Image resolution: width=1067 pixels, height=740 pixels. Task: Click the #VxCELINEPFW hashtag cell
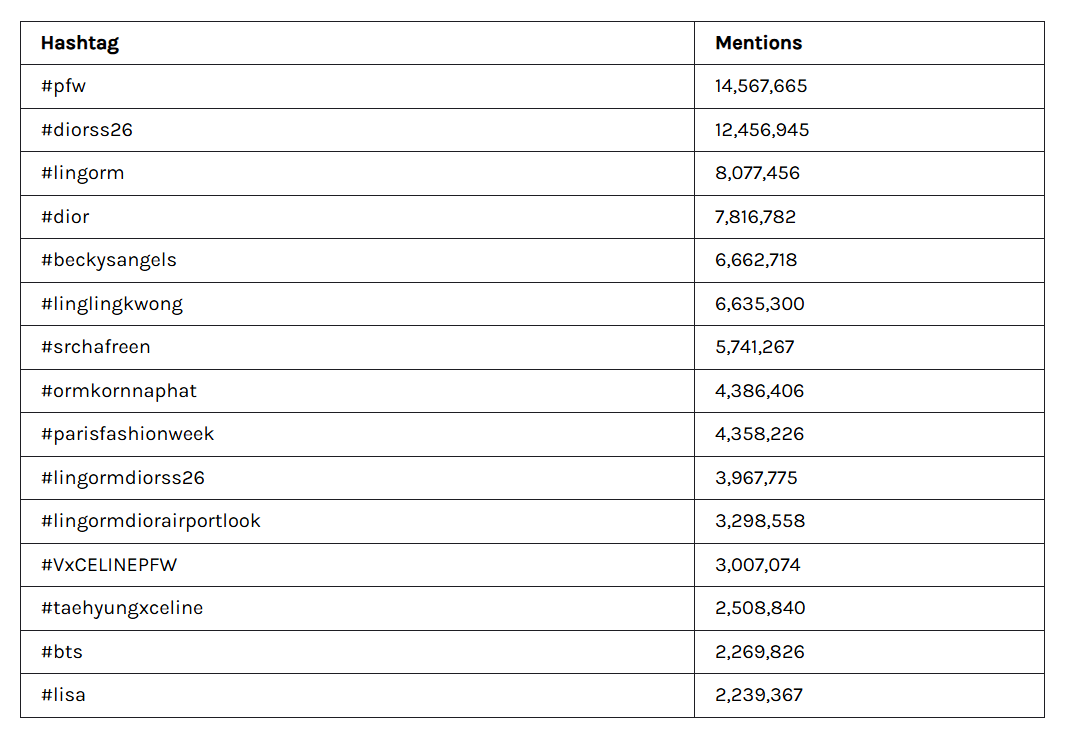click(109, 565)
